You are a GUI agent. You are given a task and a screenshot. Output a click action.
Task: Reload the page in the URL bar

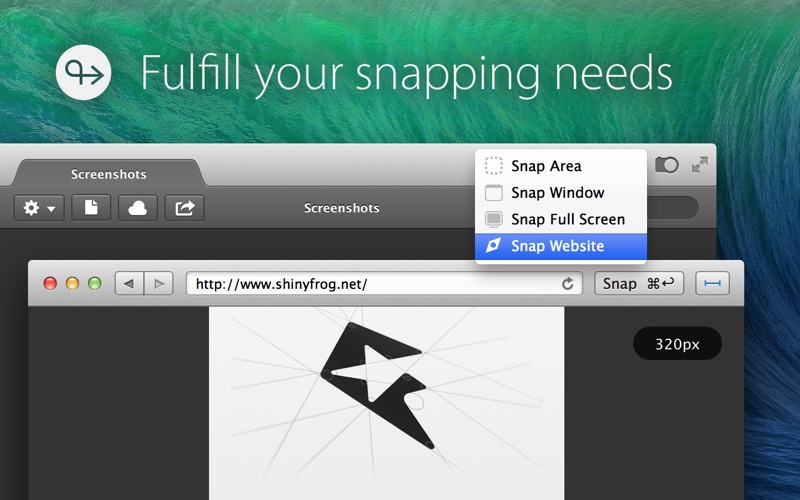pos(567,284)
